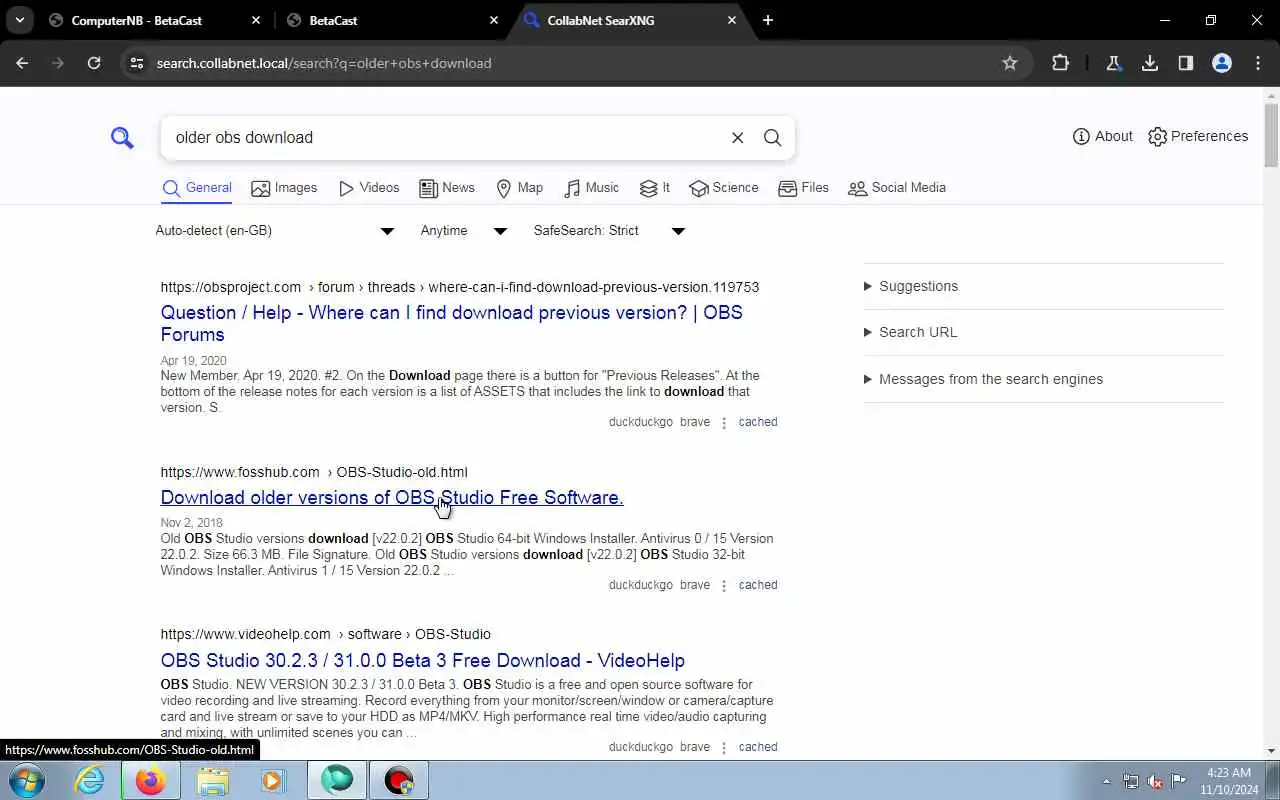Image resolution: width=1280 pixels, height=800 pixels.
Task: Open the Anytime time range dropdown
Action: (464, 231)
